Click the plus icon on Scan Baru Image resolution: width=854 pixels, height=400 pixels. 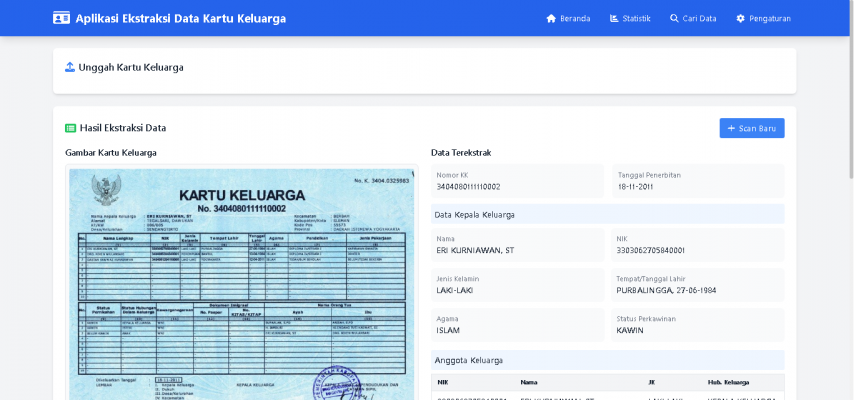(x=731, y=129)
